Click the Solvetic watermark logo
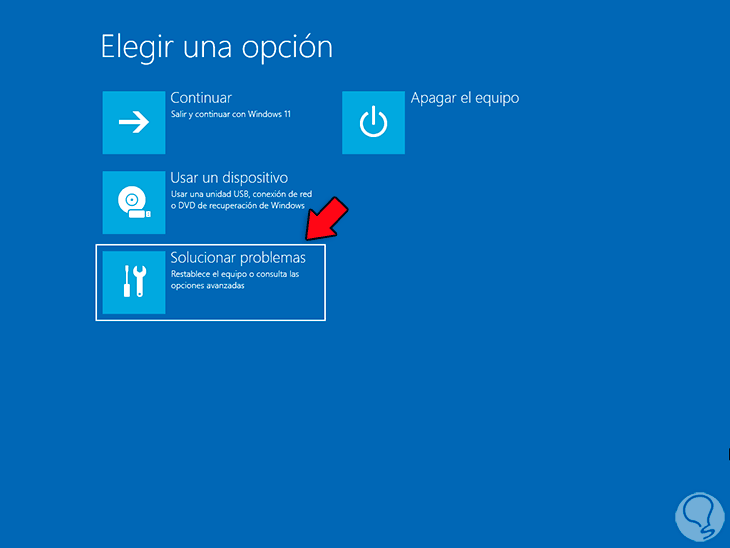730x548 pixels. click(x=699, y=517)
